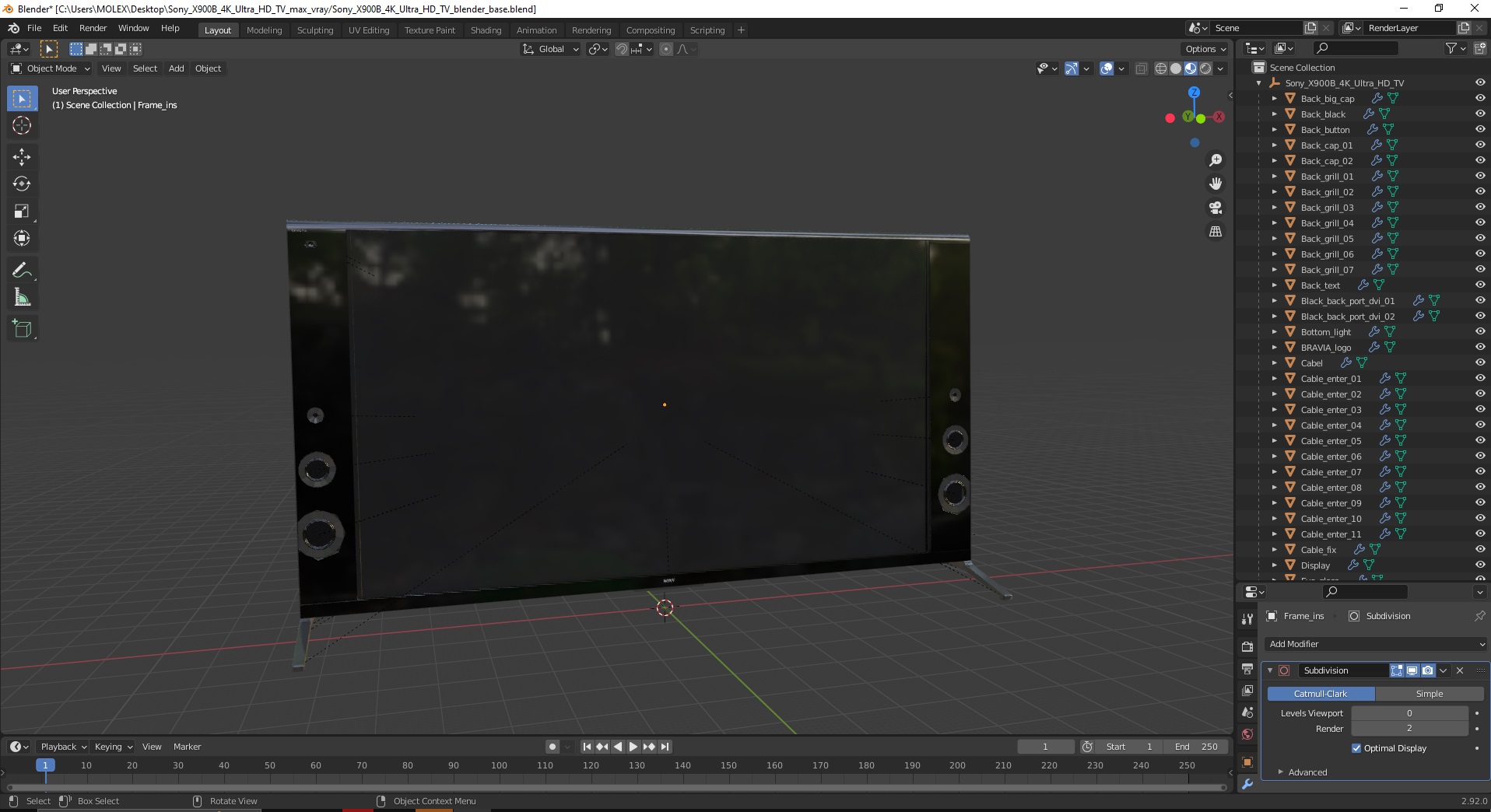Open Add Modifier dropdown

tap(1376, 644)
